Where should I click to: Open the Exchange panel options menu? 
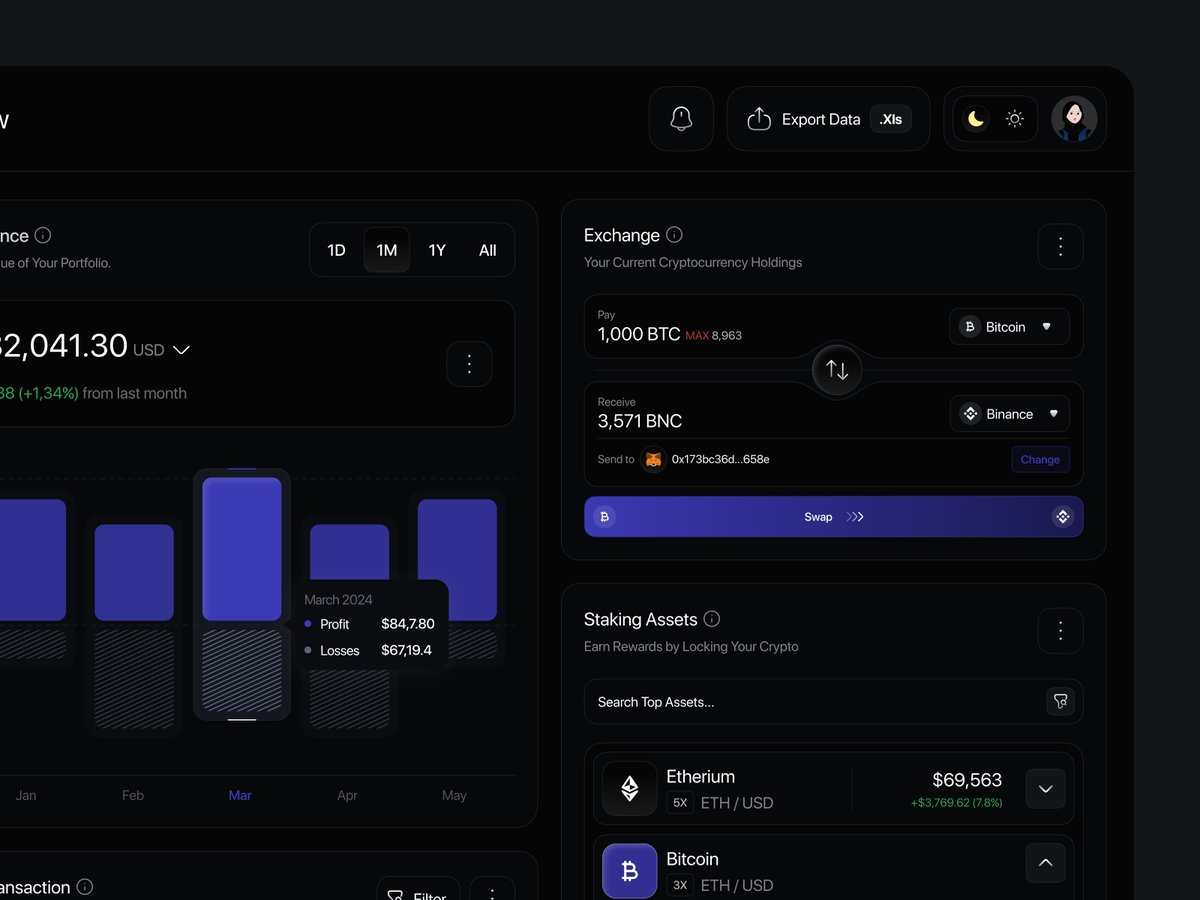(x=1060, y=246)
